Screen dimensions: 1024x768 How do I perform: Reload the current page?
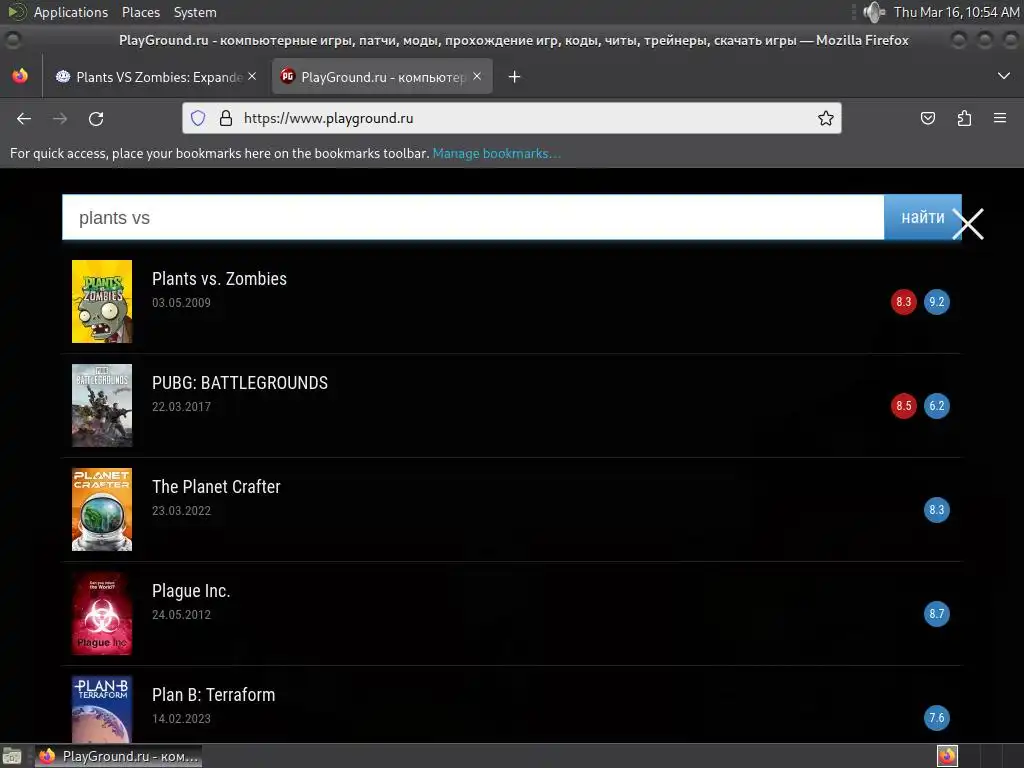pos(96,118)
